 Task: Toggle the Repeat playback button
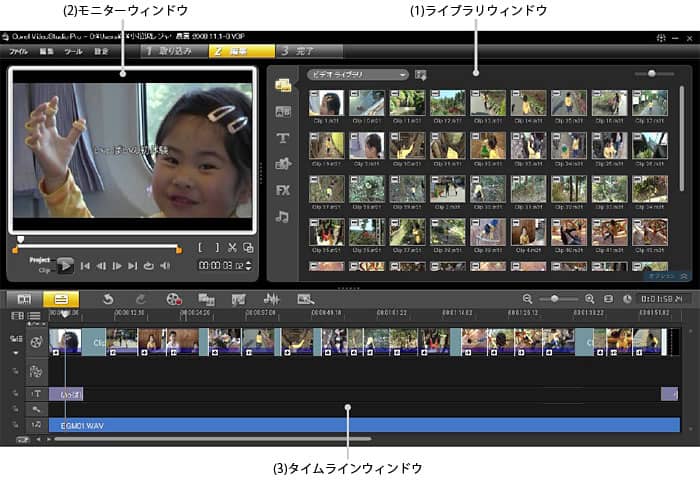pos(149,266)
